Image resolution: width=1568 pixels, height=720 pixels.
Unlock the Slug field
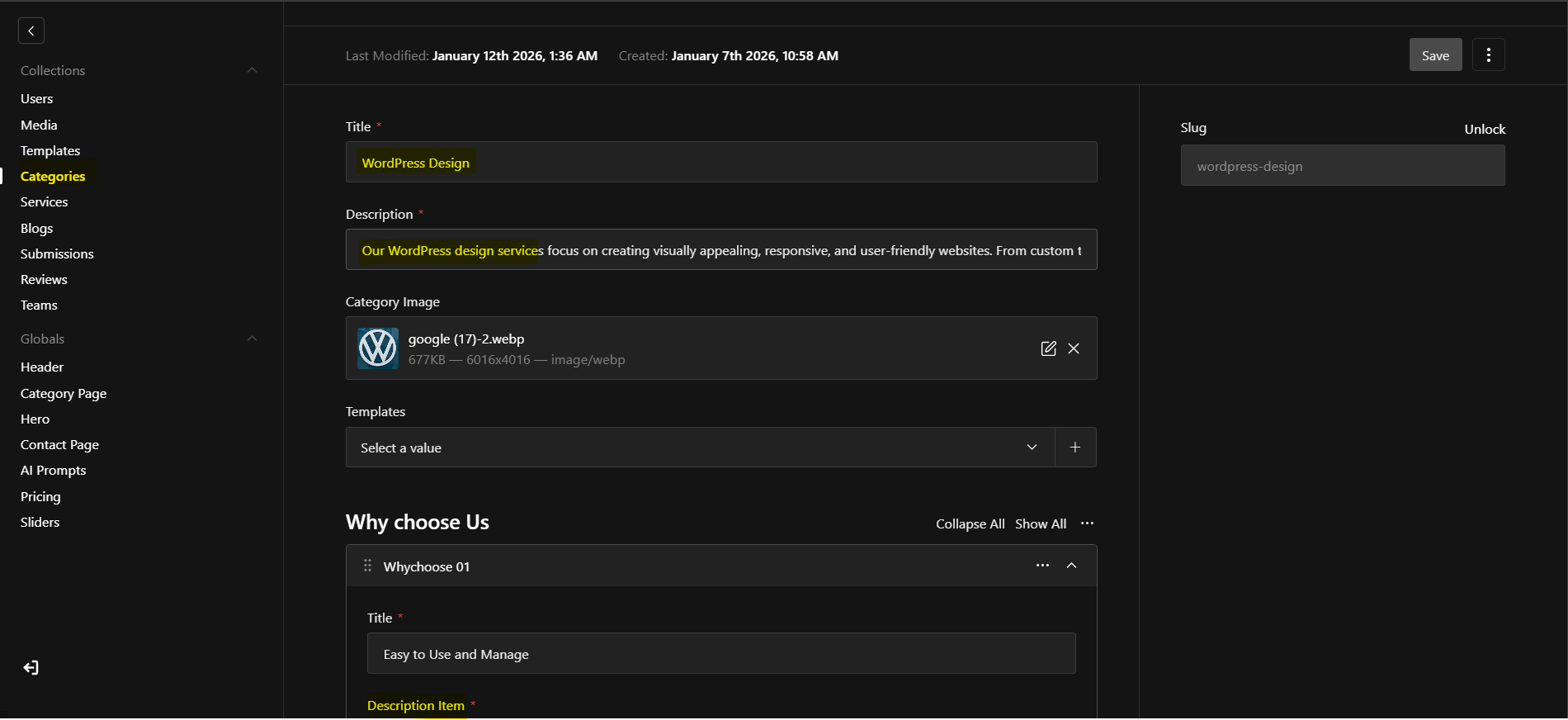point(1484,130)
